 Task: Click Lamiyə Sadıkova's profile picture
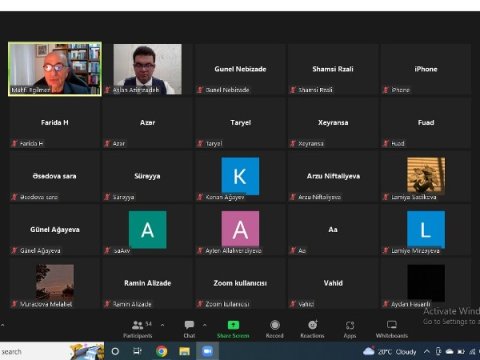click(426, 175)
